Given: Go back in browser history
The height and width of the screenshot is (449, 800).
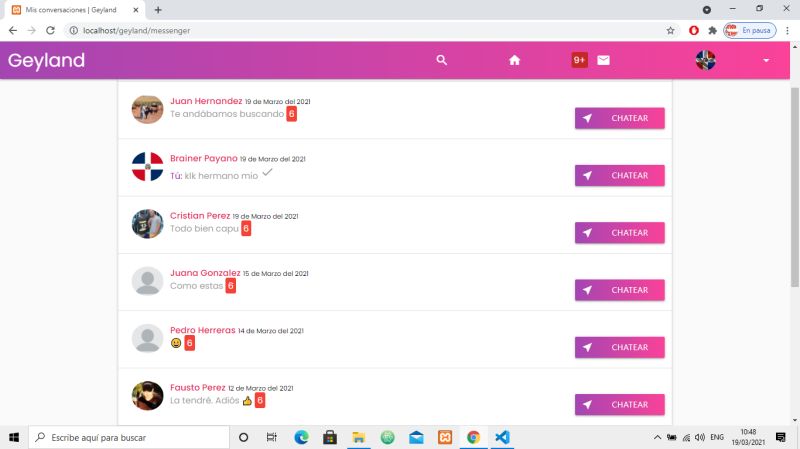Looking at the screenshot, I should (13, 31).
